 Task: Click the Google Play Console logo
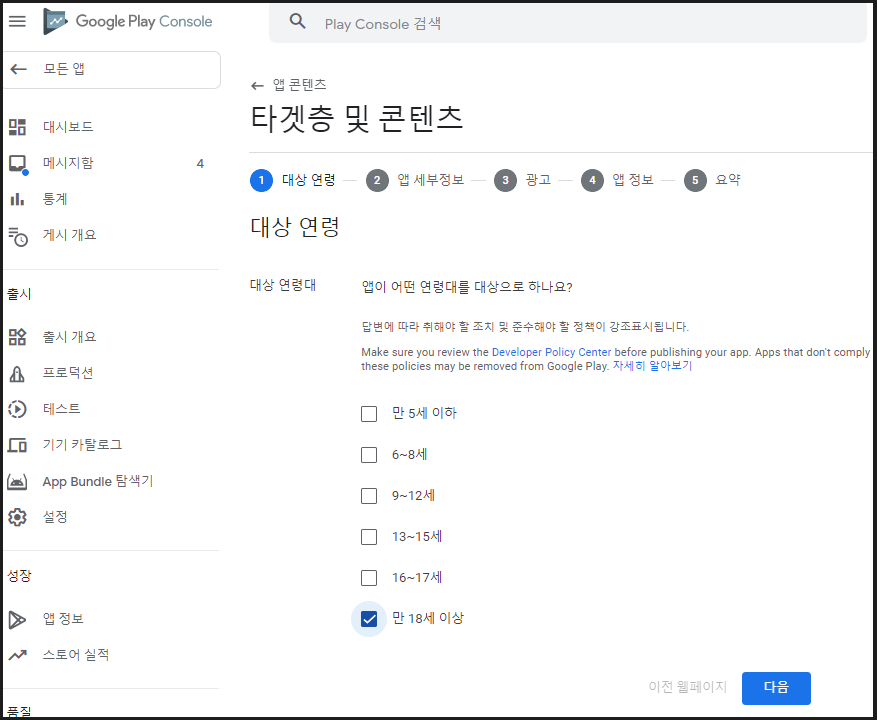click(127, 21)
